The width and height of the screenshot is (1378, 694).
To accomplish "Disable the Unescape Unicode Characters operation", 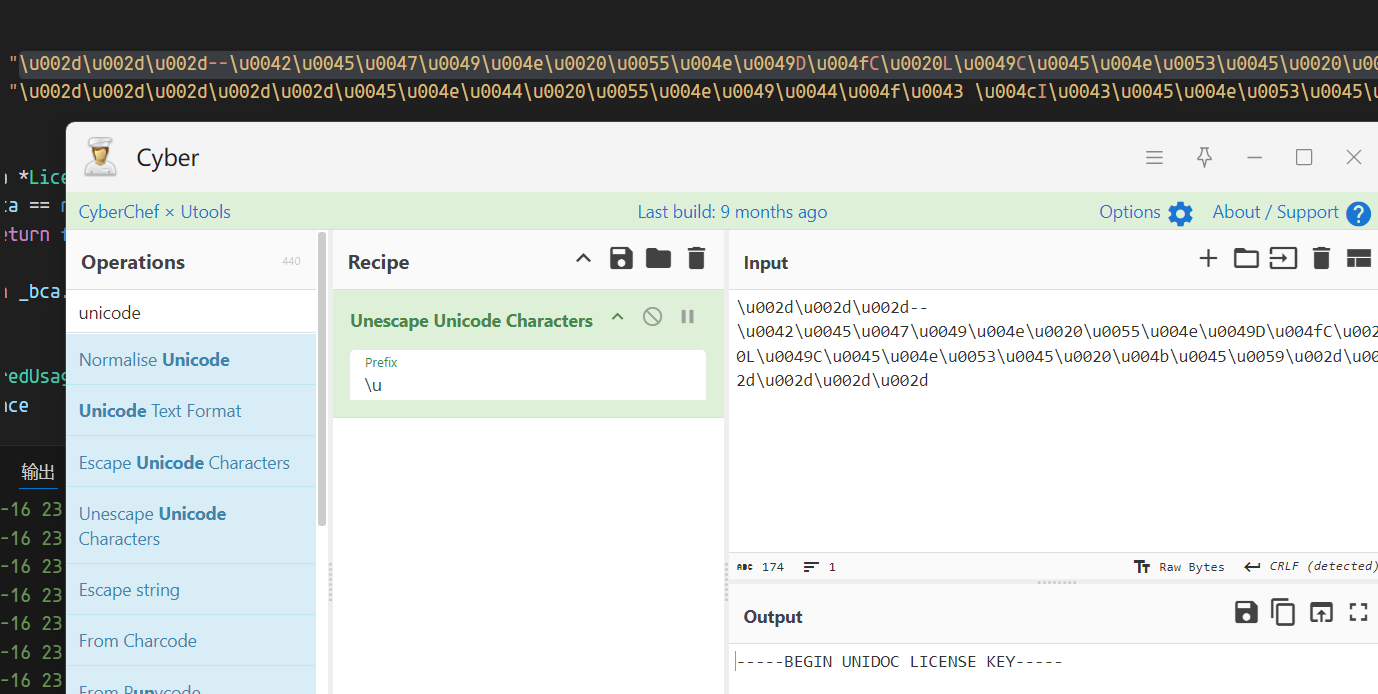I will (x=652, y=317).
